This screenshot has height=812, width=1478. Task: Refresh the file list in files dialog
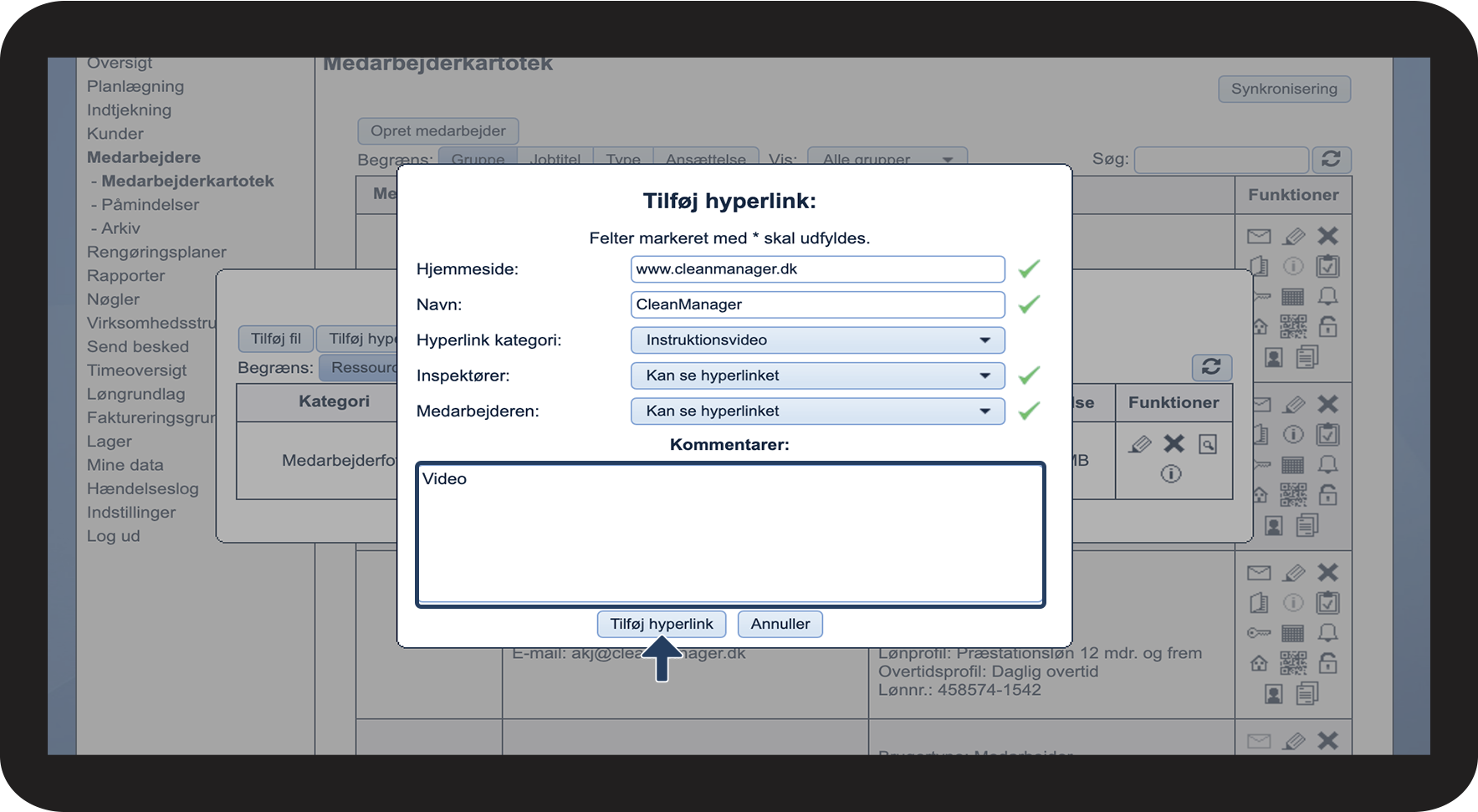[x=1211, y=366]
